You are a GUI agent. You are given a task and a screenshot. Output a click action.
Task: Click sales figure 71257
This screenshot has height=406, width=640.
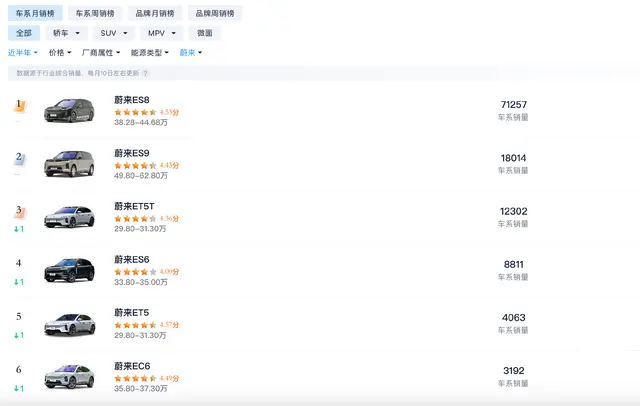(513, 105)
